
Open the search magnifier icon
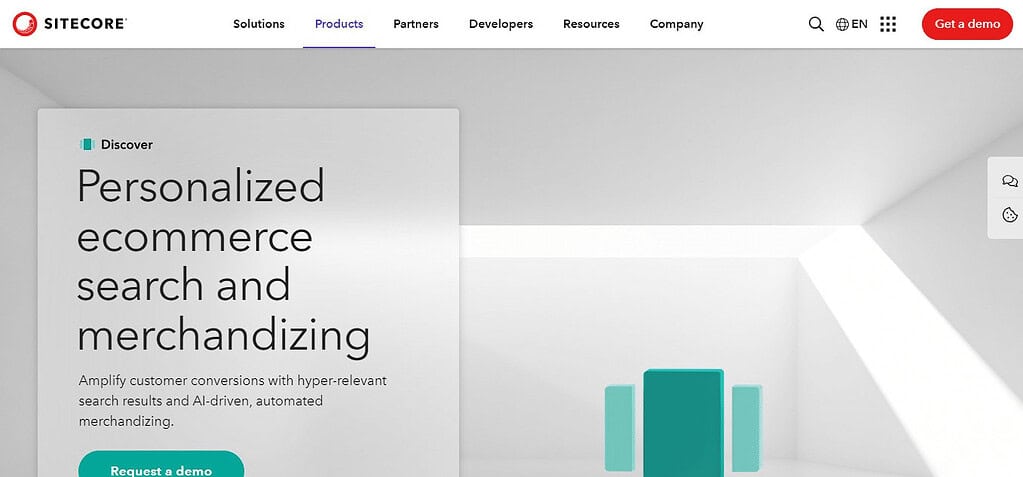click(x=816, y=24)
